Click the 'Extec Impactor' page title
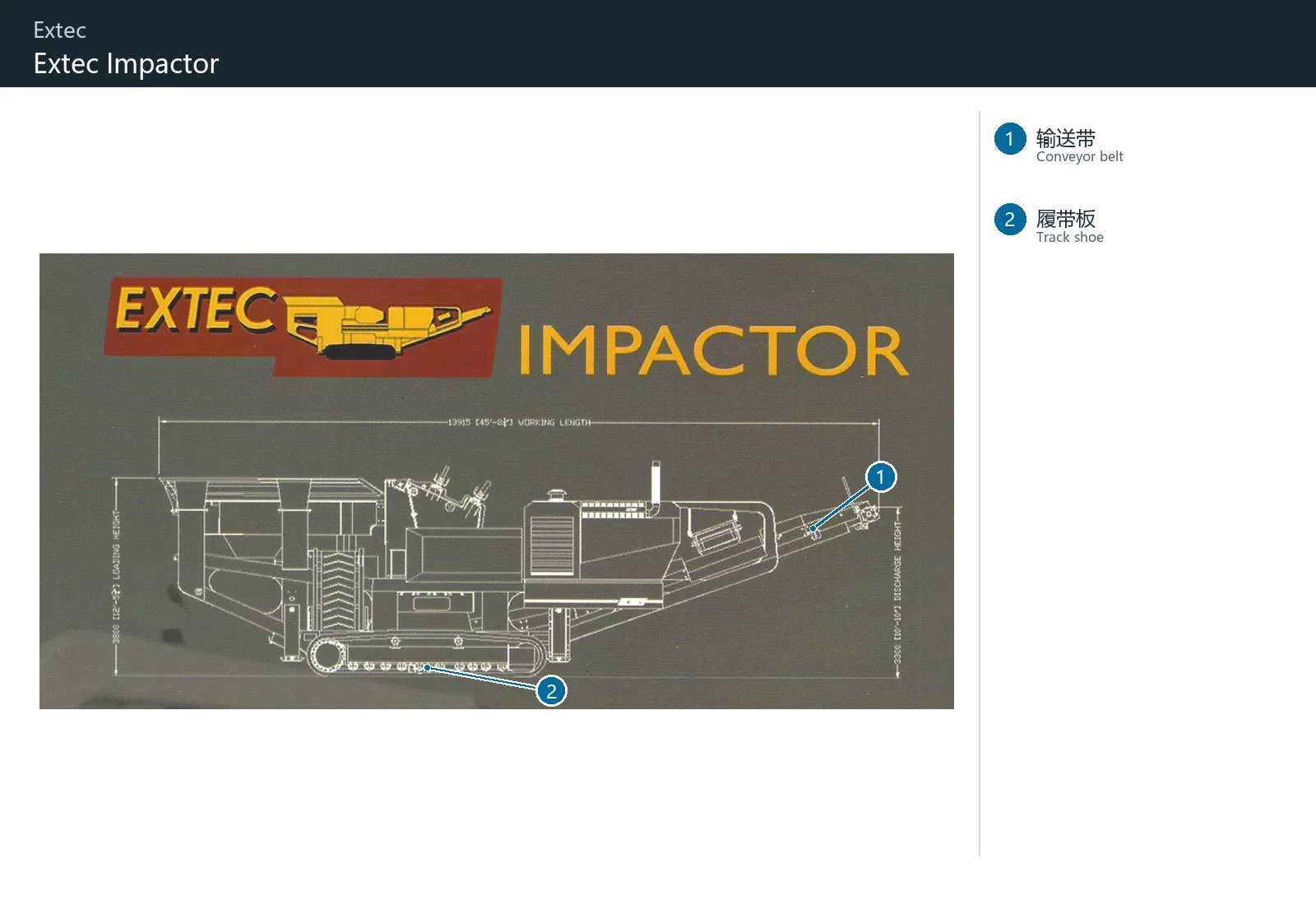Viewport: 1316px width, 905px height. [126, 63]
